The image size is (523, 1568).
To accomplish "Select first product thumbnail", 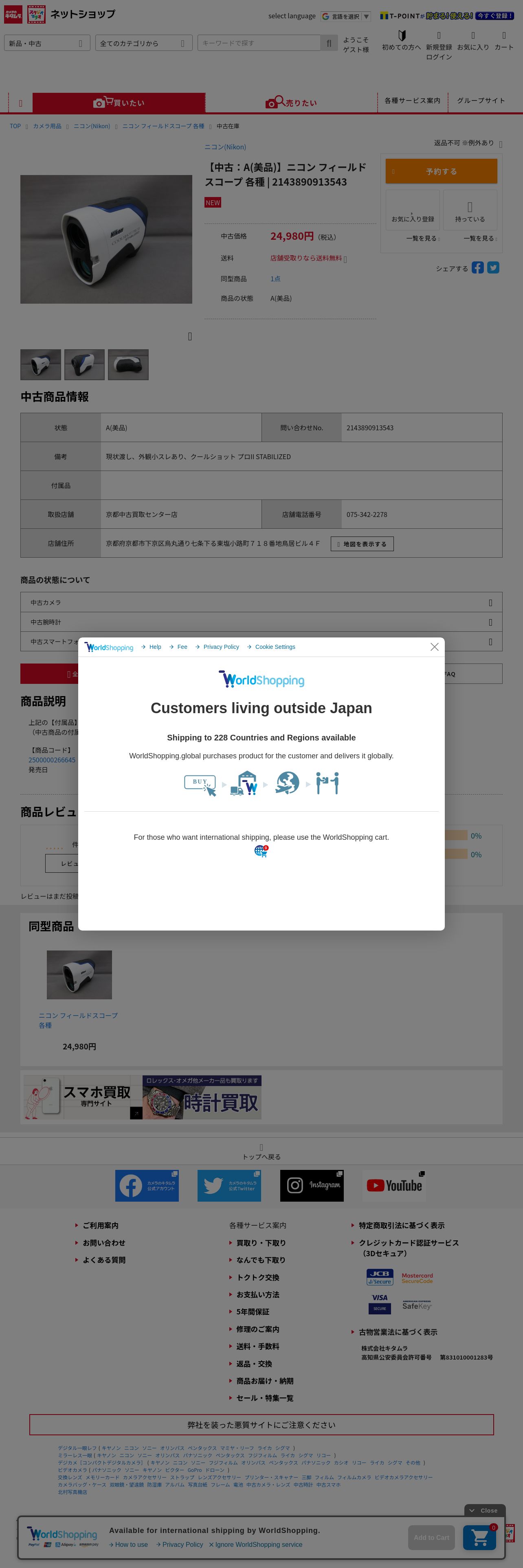I will tap(40, 365).
